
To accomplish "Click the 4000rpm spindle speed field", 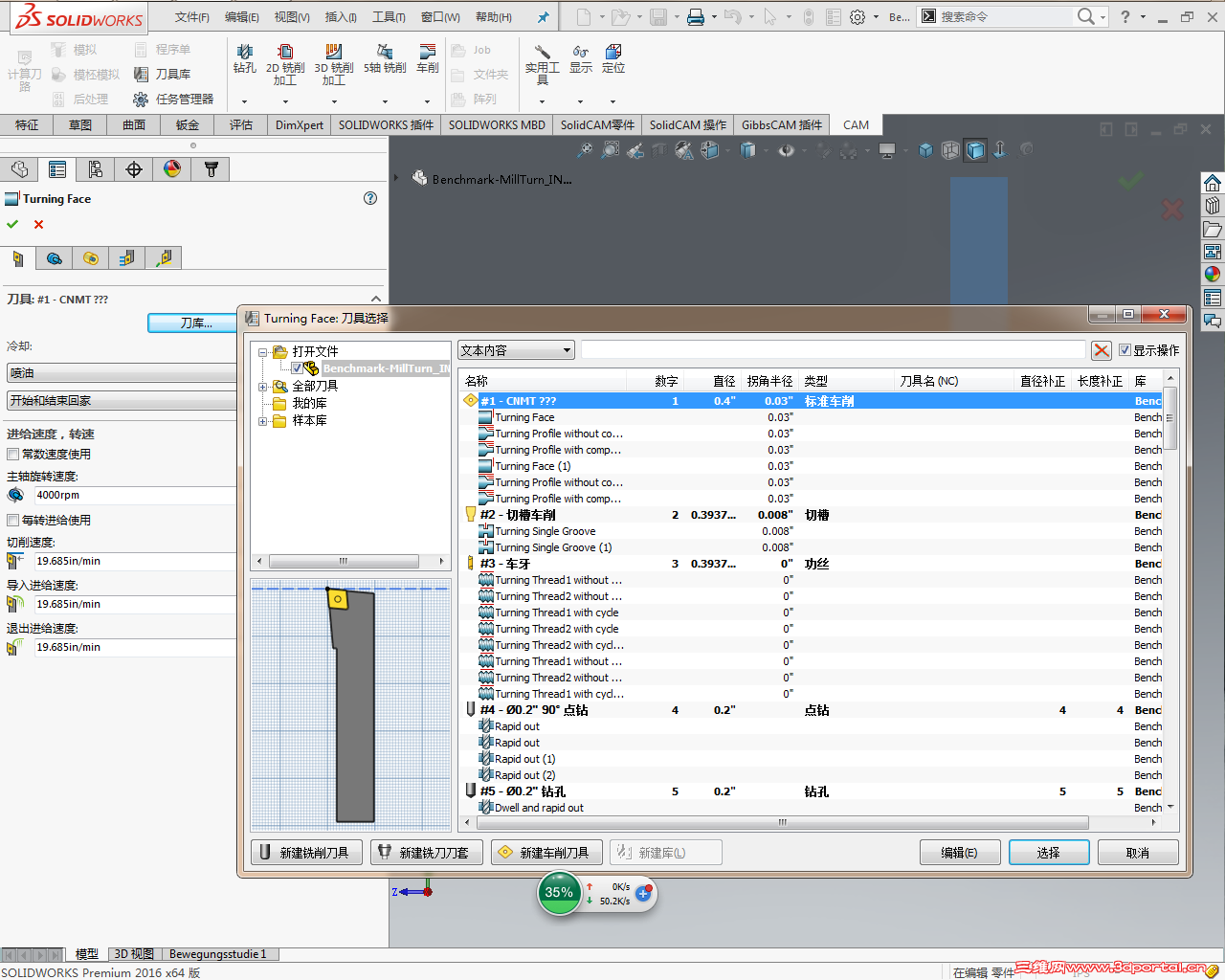I will coord(135,495).
